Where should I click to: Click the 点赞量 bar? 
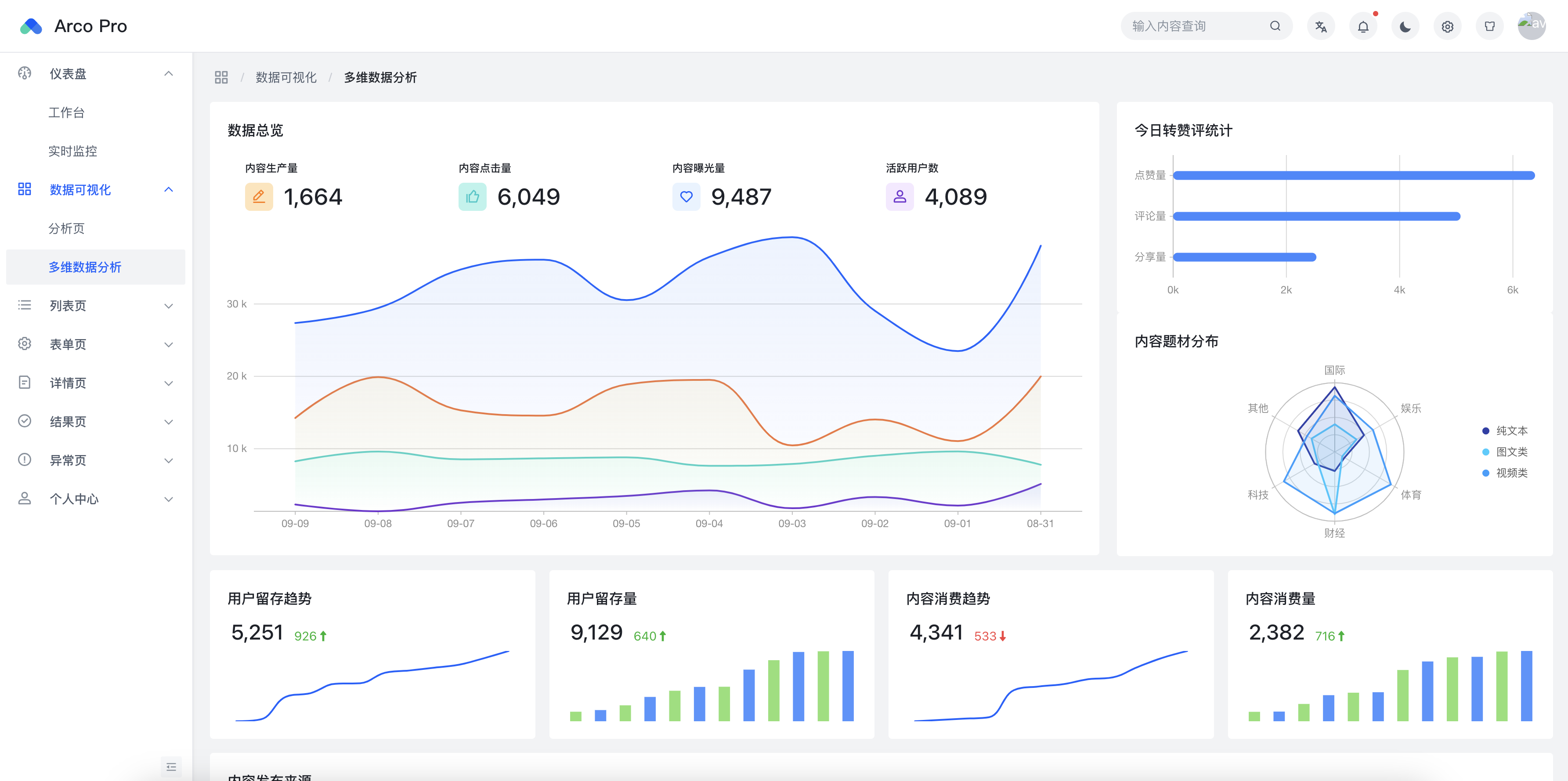(x=1354, y=175)
